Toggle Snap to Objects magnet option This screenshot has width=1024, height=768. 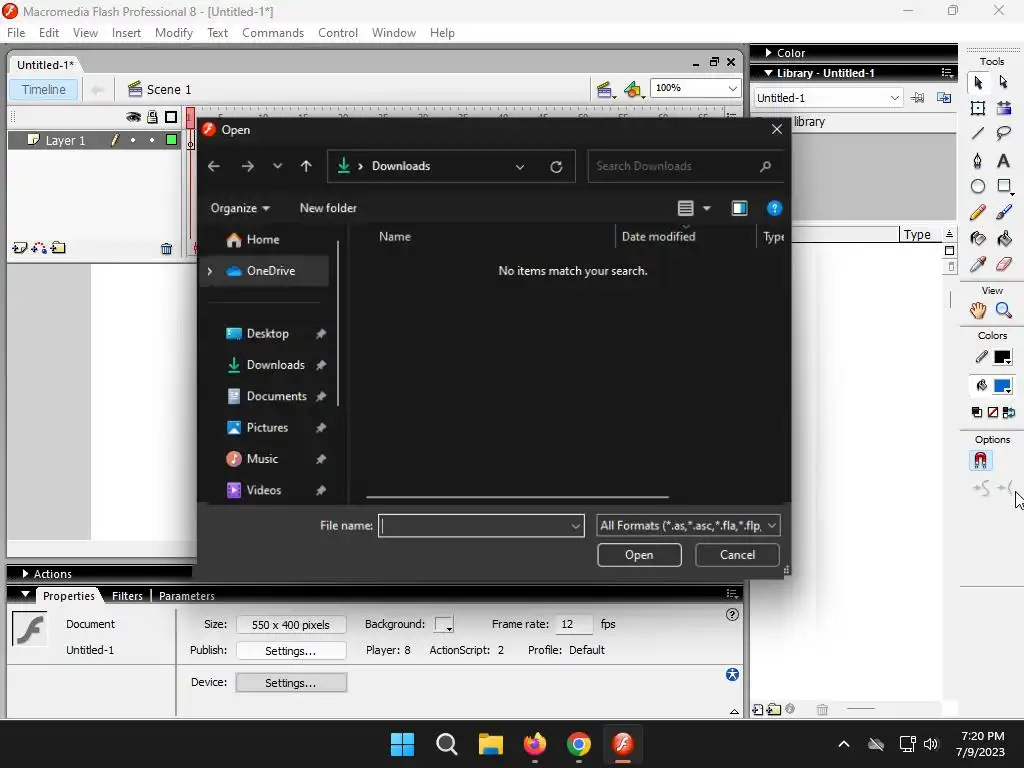coord(980,460)
